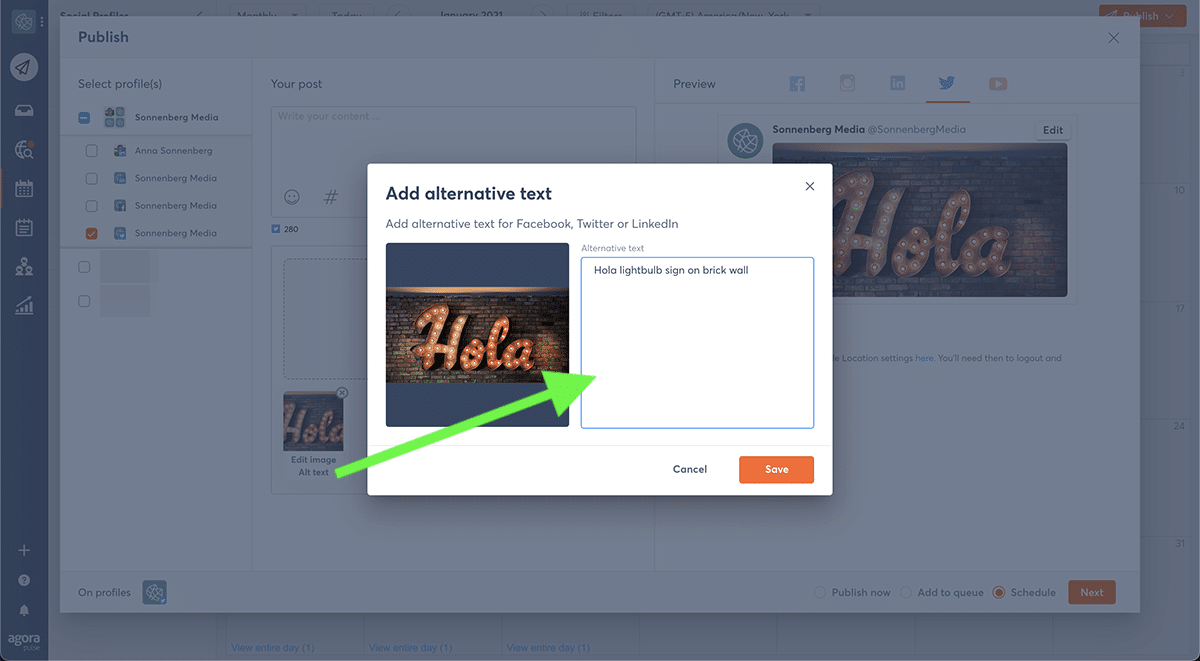The height and width of the screenshot is (661, 1200).
Task: Open the three-dot menu beside organization logo
Action: point(42,21)
